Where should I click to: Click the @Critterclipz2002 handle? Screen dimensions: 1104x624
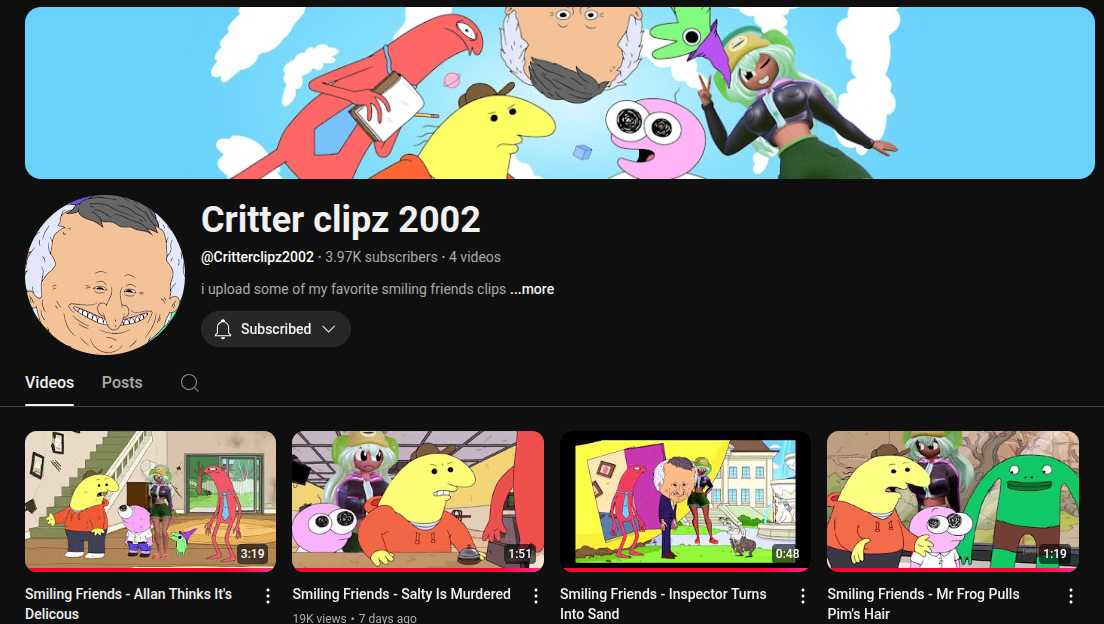258,257
